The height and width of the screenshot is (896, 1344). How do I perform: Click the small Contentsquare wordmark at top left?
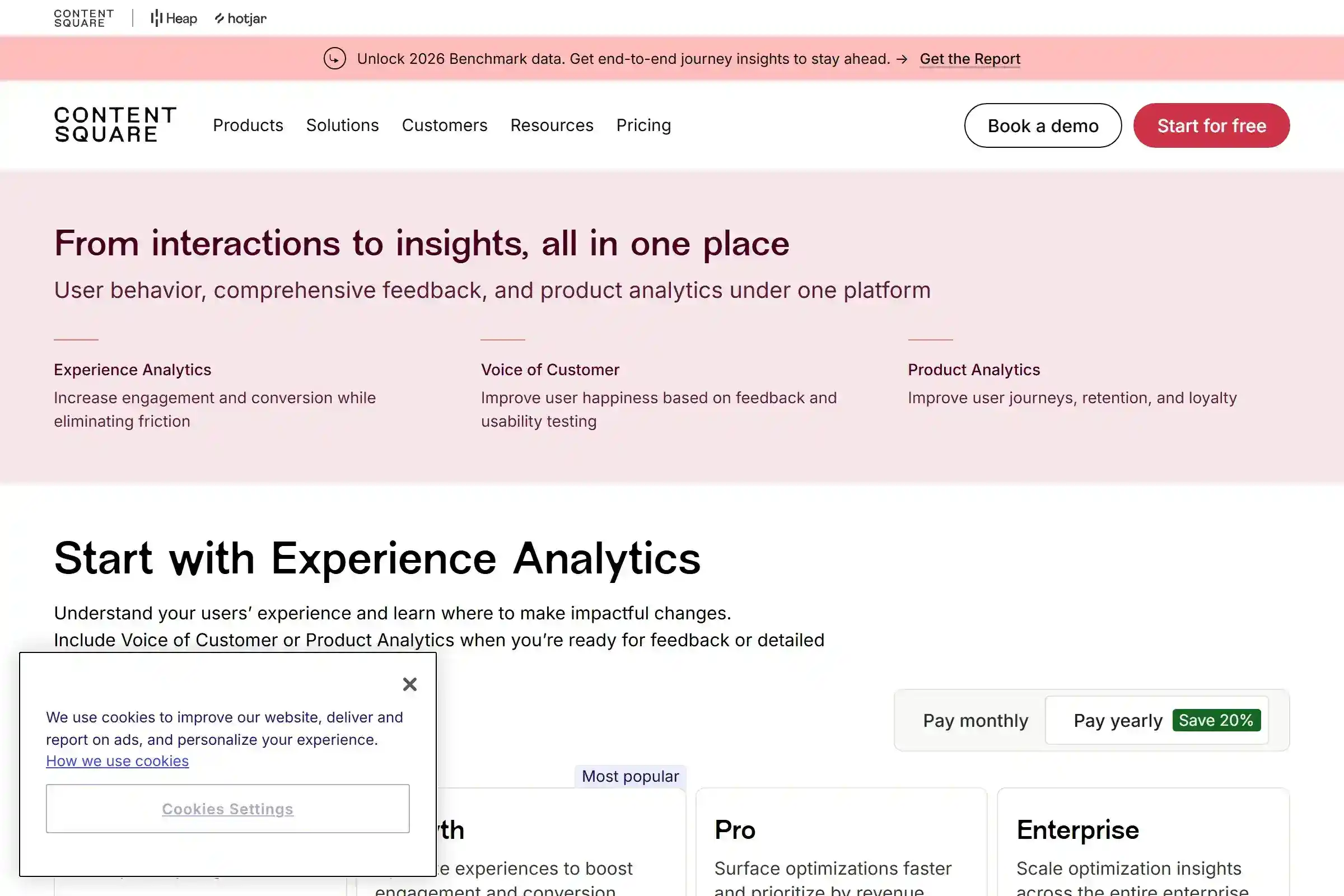coord(83,17)
